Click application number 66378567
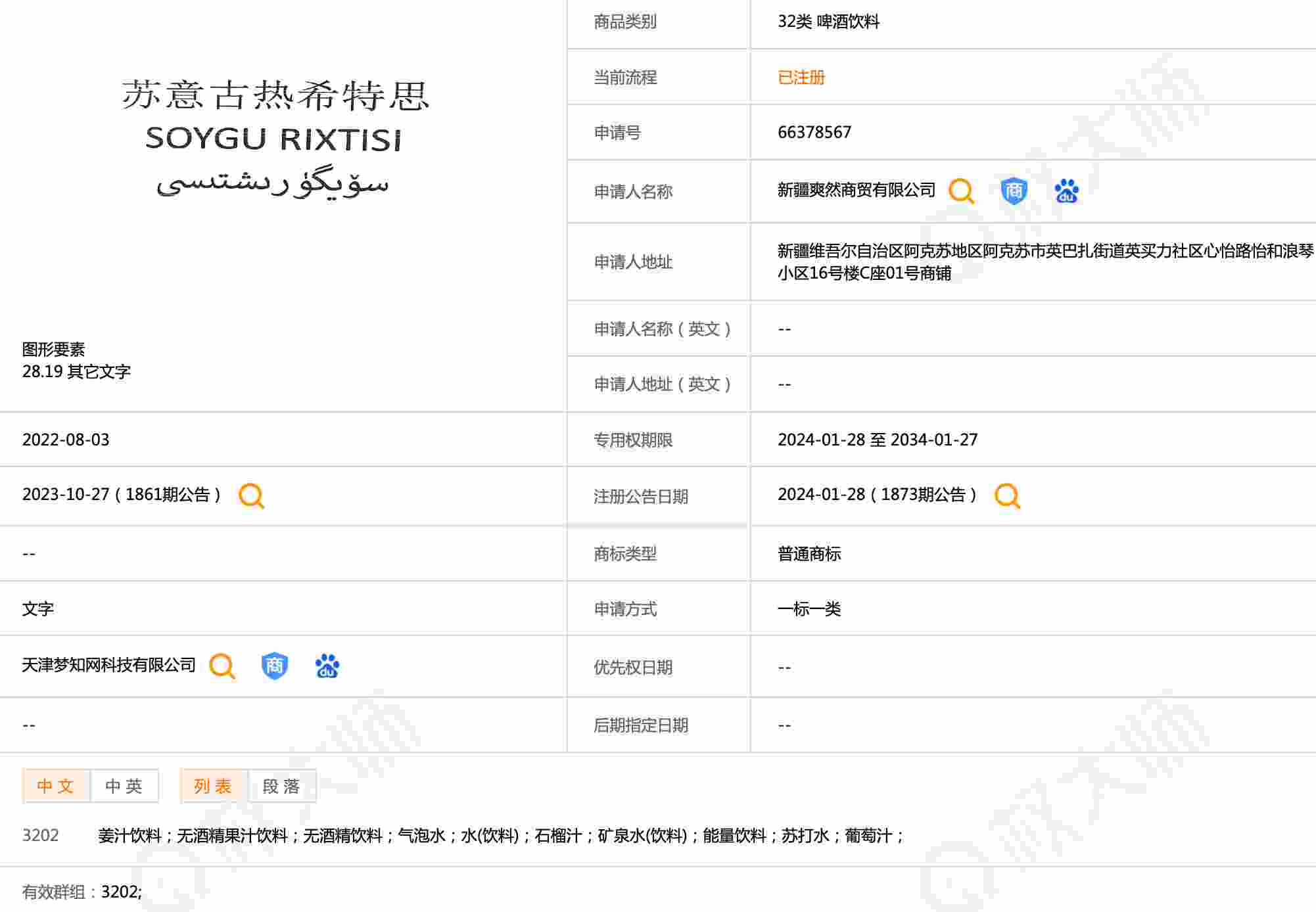This screenshot has height=912, width=1316. (814, 132)
